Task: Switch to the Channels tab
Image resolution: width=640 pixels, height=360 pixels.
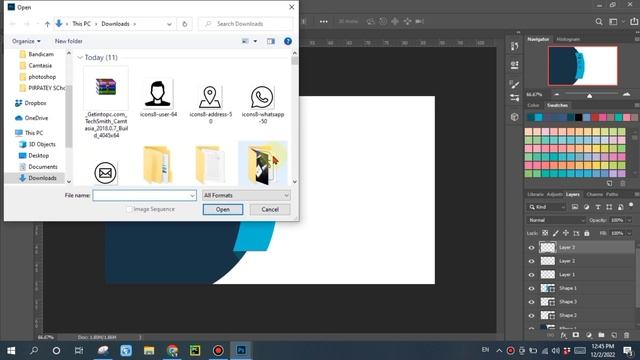Action: [594, 194]
